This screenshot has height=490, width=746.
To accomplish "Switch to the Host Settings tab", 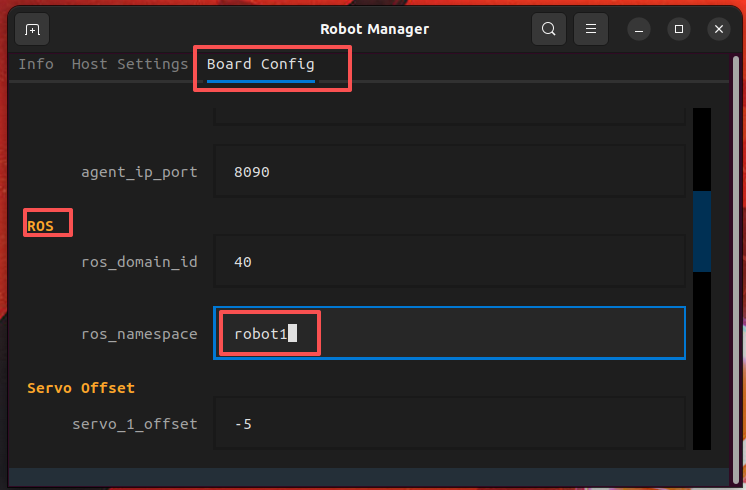I will click(130, 64).
